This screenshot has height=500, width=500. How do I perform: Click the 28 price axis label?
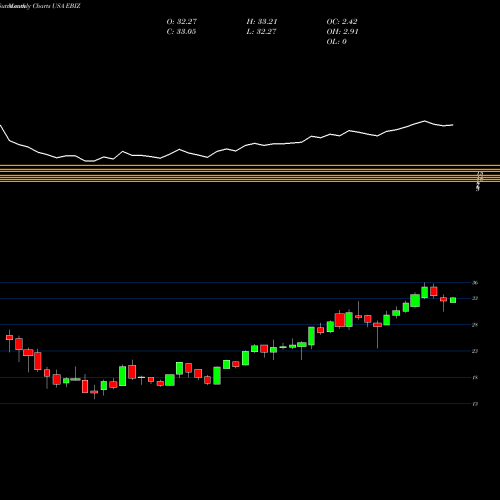point(475,325)
